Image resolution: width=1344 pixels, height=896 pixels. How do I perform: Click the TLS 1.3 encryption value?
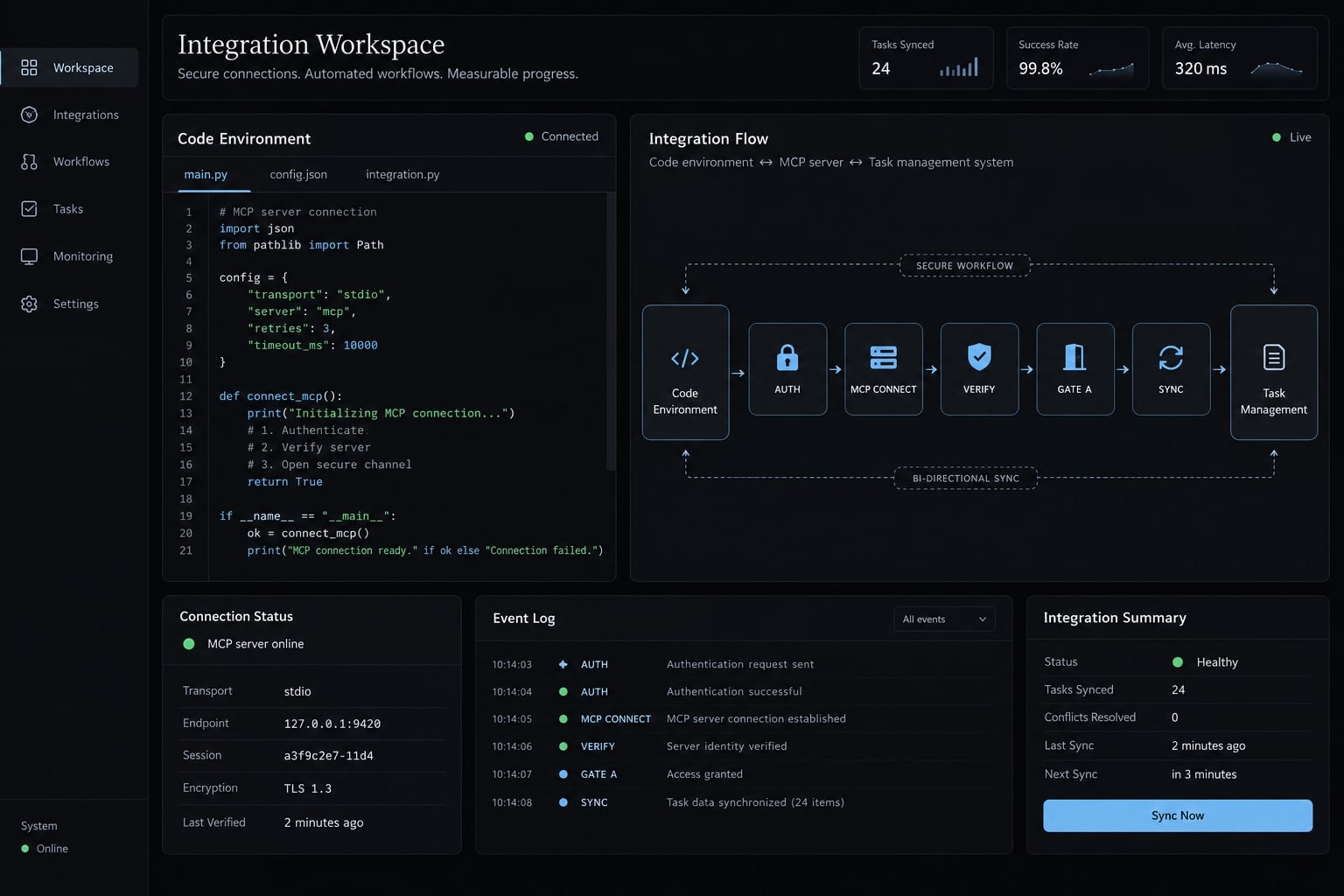[x=308, y=788]
